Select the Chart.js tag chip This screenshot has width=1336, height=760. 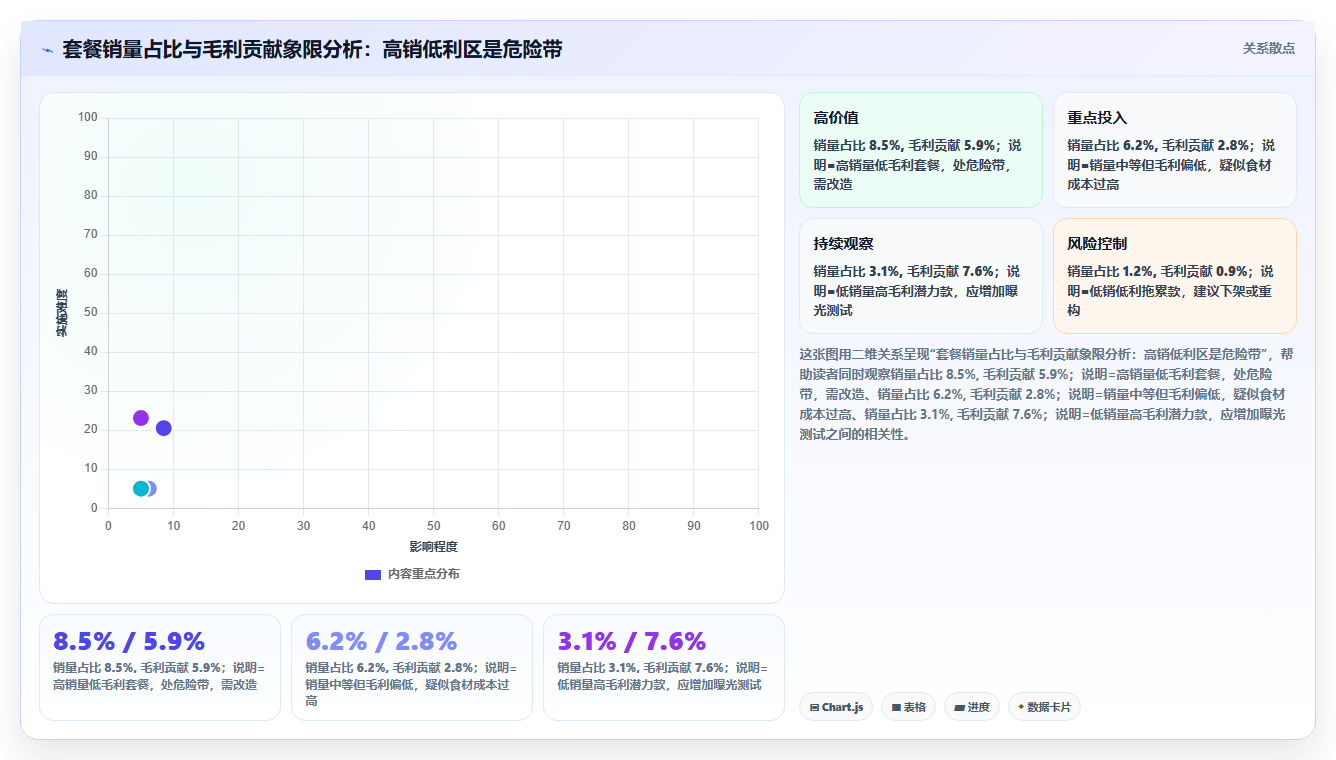coord(836,707)
